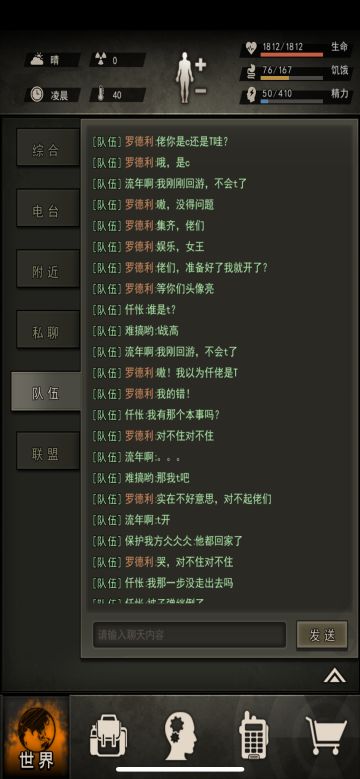Screen dimensions: 360x779
Task: Tap the weather sunny icon
Action: [x=37, y=60]
